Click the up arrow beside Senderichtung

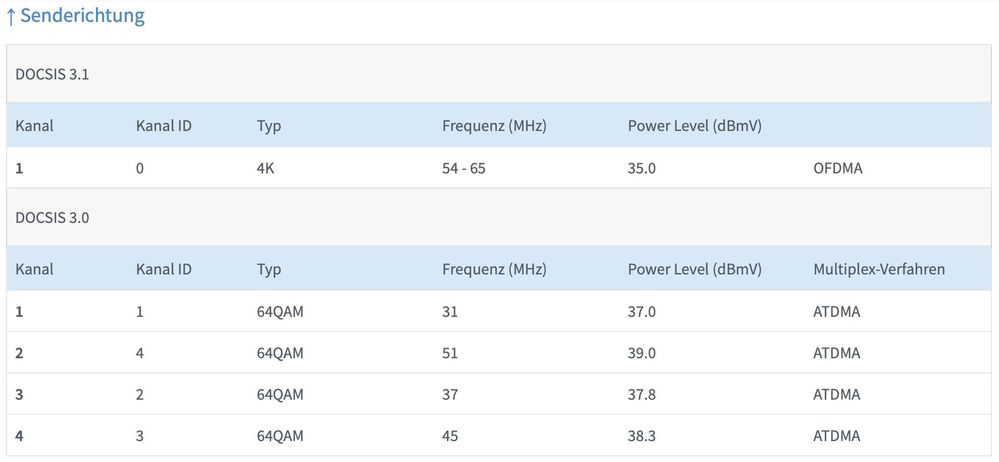11,16
